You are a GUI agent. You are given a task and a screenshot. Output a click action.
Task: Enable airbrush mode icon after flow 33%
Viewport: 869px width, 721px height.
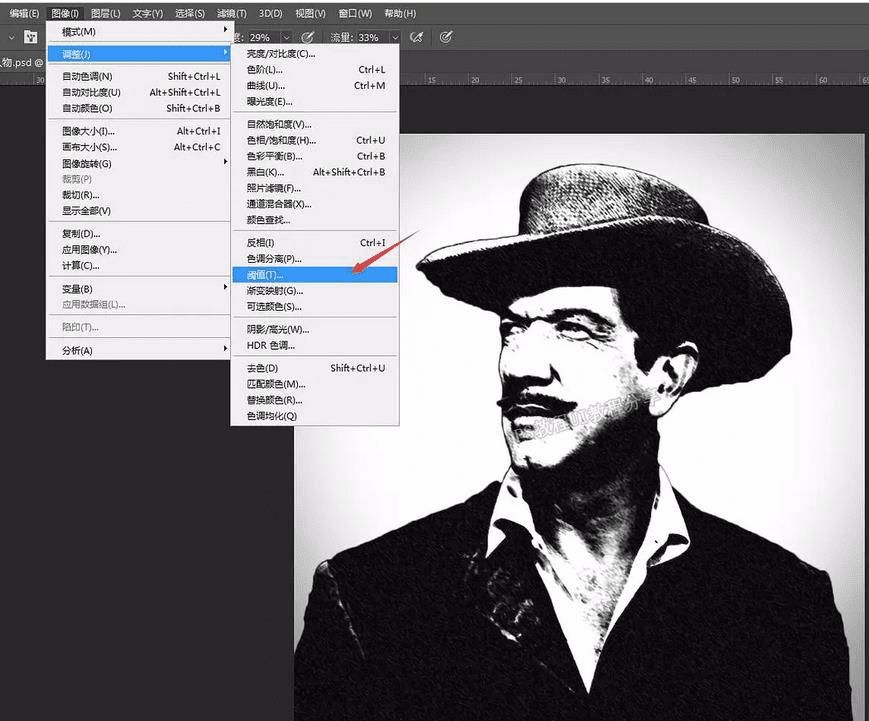(x=416, y=37)
